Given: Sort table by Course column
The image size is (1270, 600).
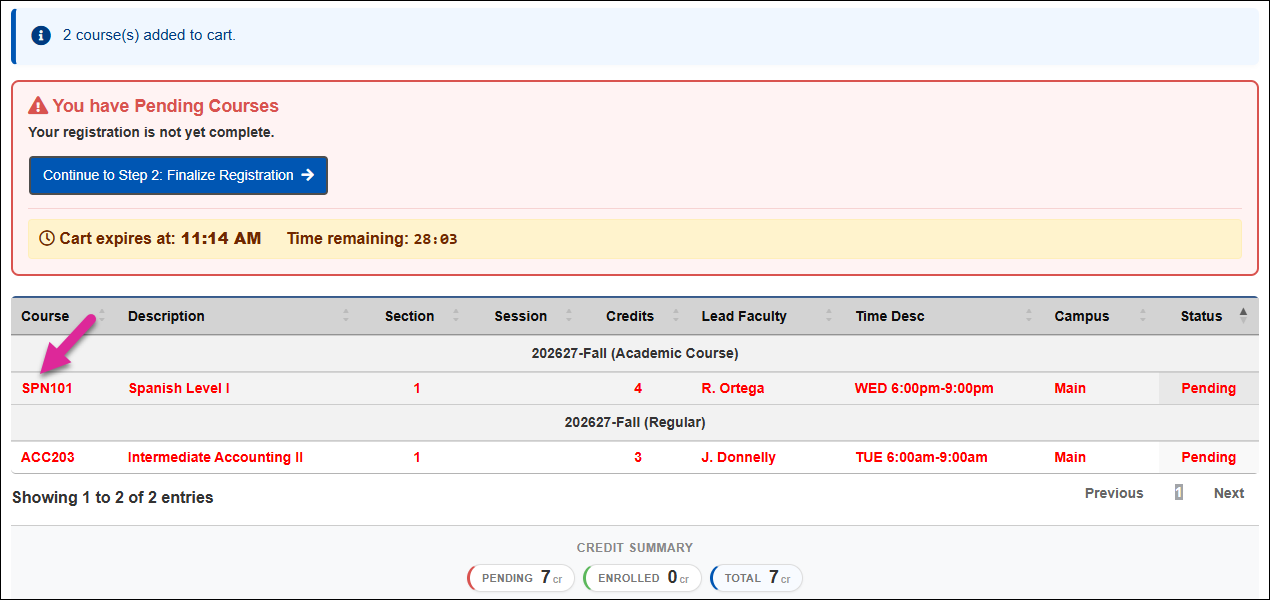Looking at the screenshot, I should [62, 316].
